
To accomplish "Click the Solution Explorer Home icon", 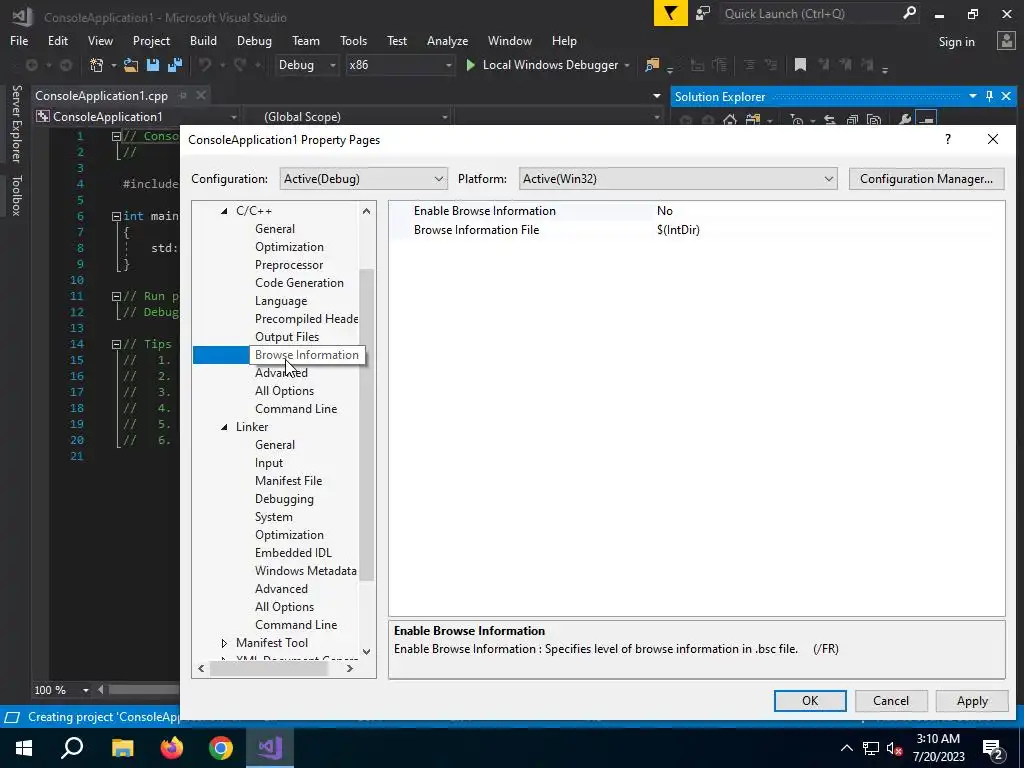I will [x=730, y=120].
